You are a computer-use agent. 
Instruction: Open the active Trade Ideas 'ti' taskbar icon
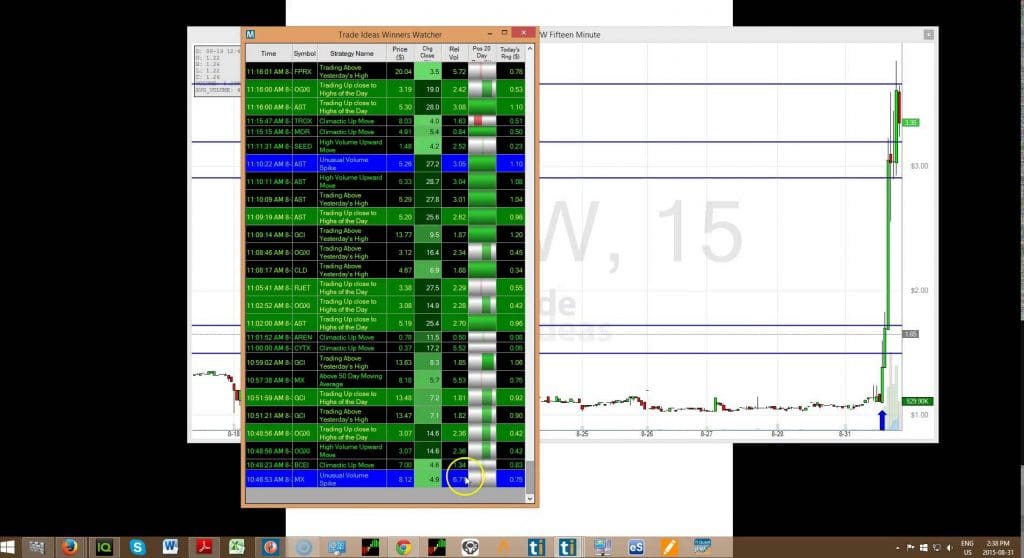pyautogui.click(x=568, y=547)
